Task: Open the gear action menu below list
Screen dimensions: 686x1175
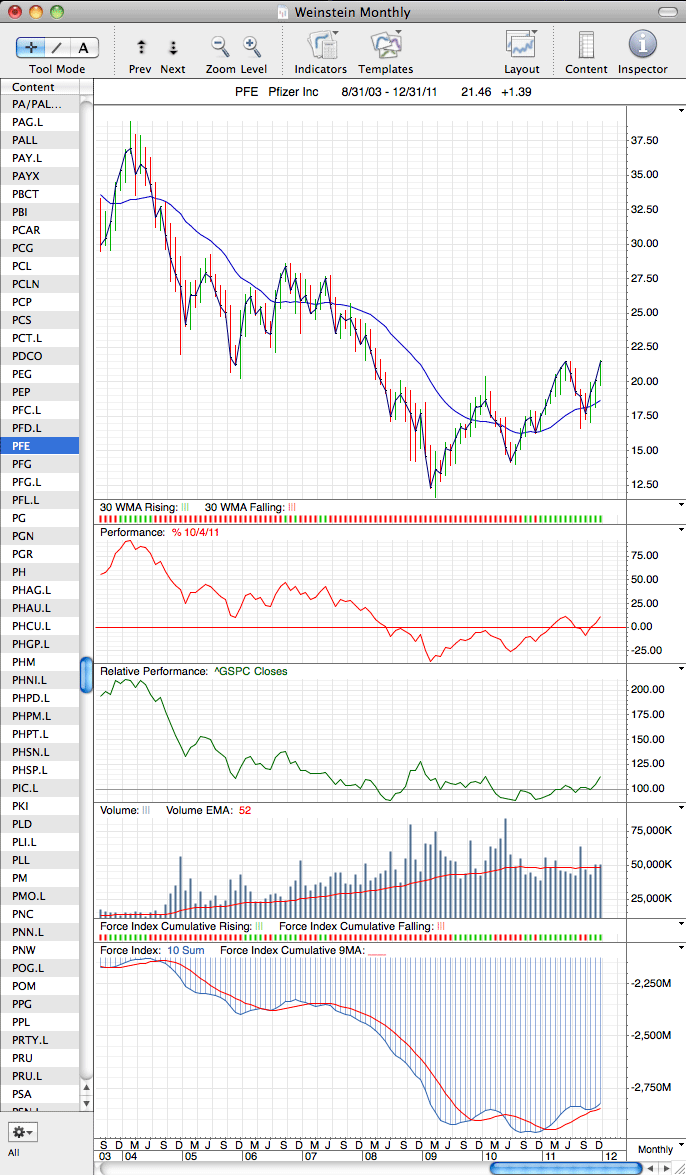Action: click(x=22, y=1131)
